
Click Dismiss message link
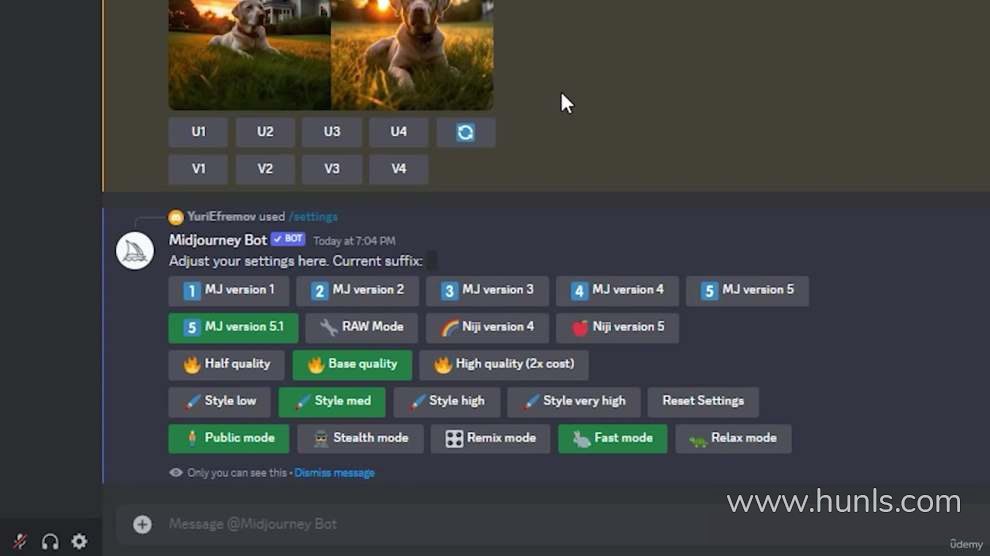335,473
